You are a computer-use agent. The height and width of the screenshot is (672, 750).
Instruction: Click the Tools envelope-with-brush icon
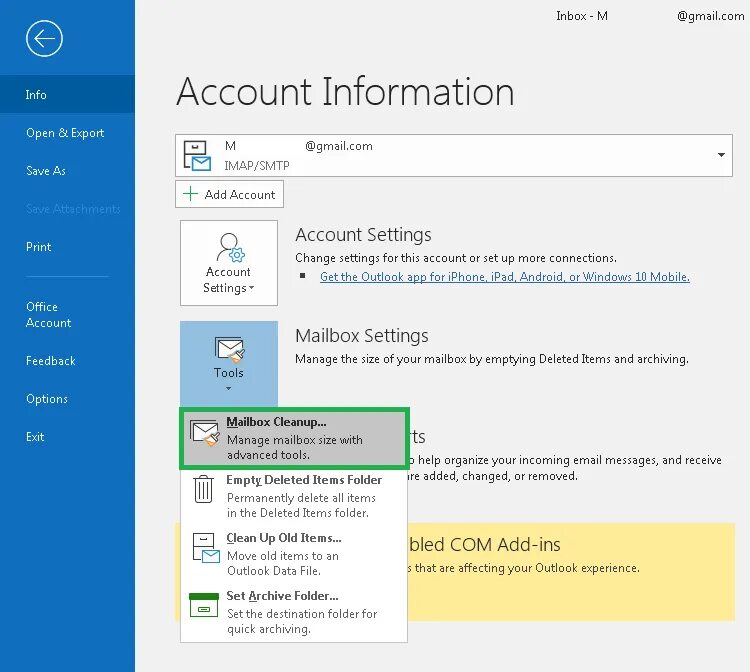point(230,349)
